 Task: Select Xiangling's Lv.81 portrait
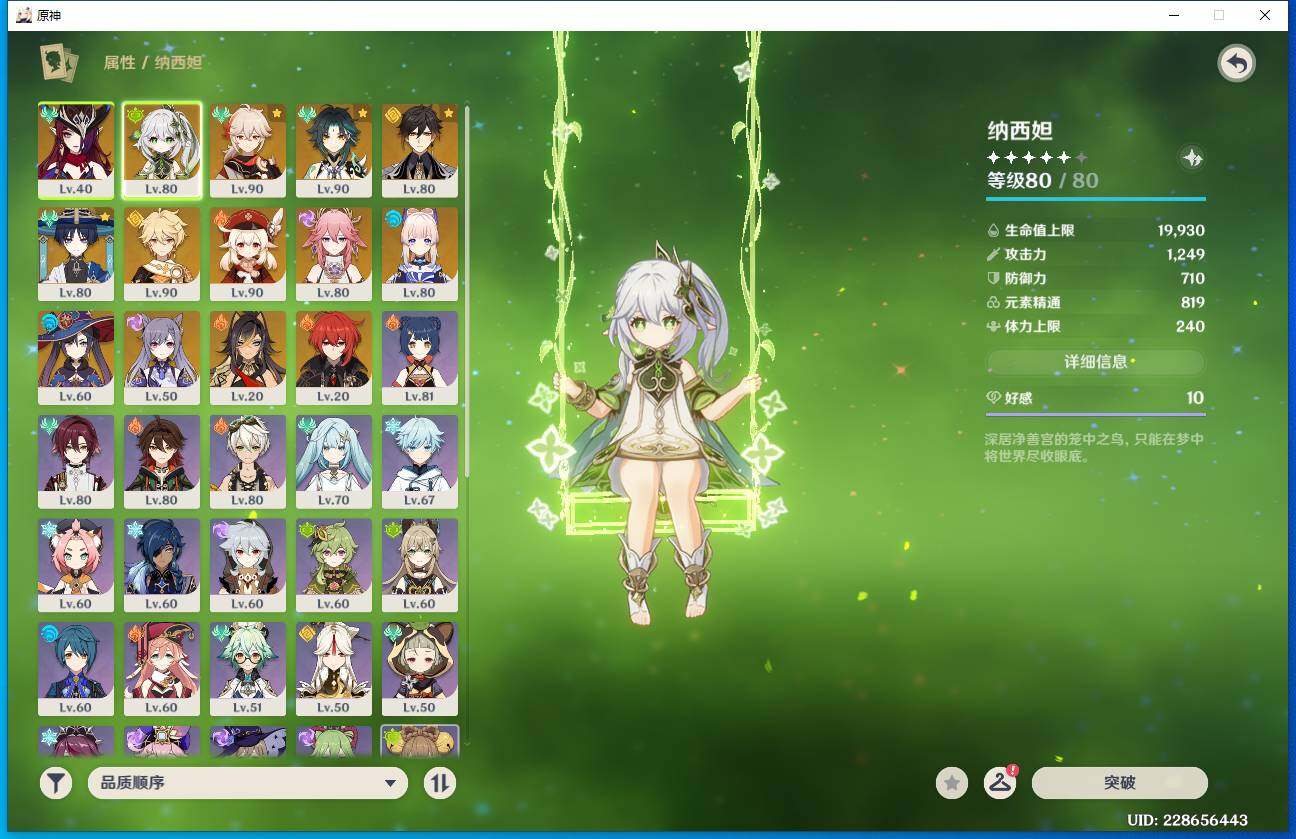pos(420,358)
